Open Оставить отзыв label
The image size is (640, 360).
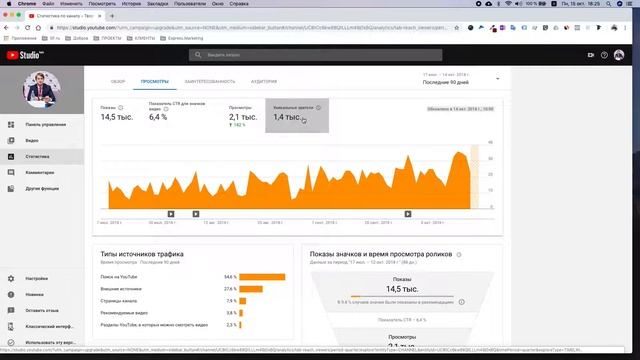point(42,310)
